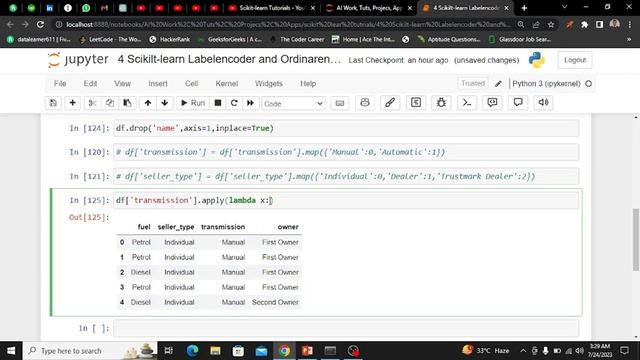Click the Second Owner cell in row 4
Image resolution: width=640 pixels, height=360 pixels.
point(275,302)
